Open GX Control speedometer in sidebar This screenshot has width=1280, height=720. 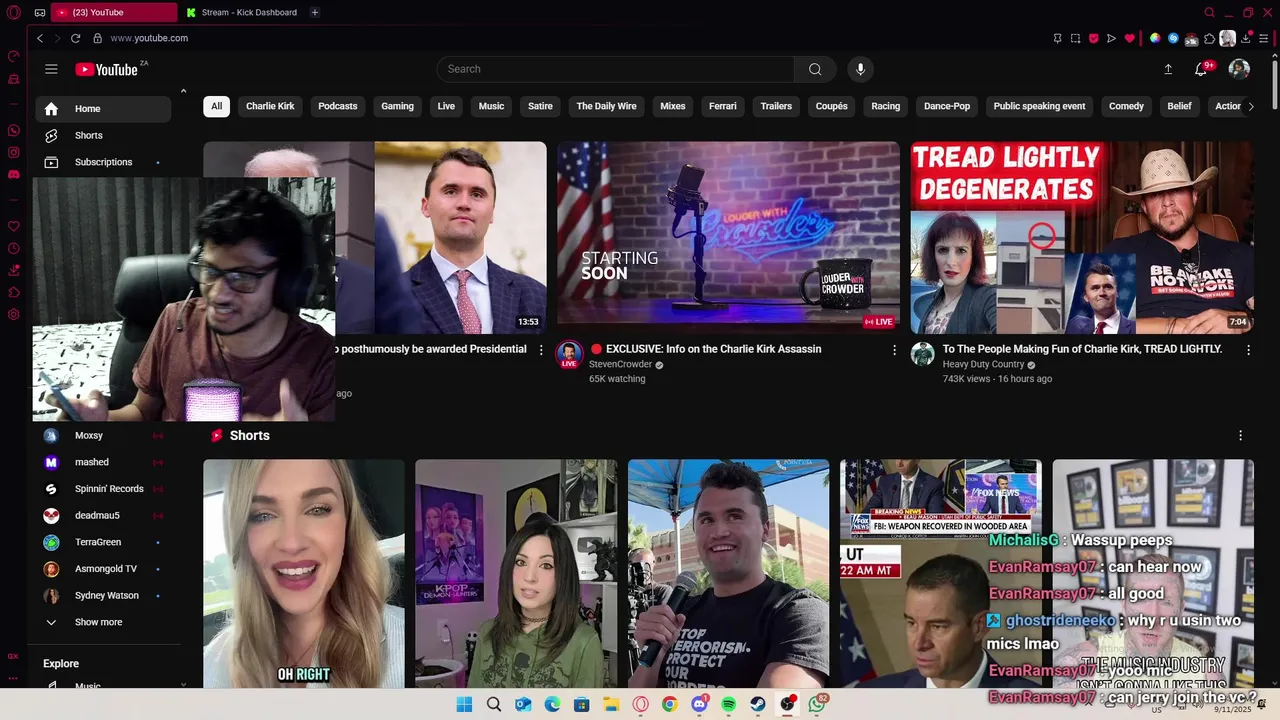point(14,56)
